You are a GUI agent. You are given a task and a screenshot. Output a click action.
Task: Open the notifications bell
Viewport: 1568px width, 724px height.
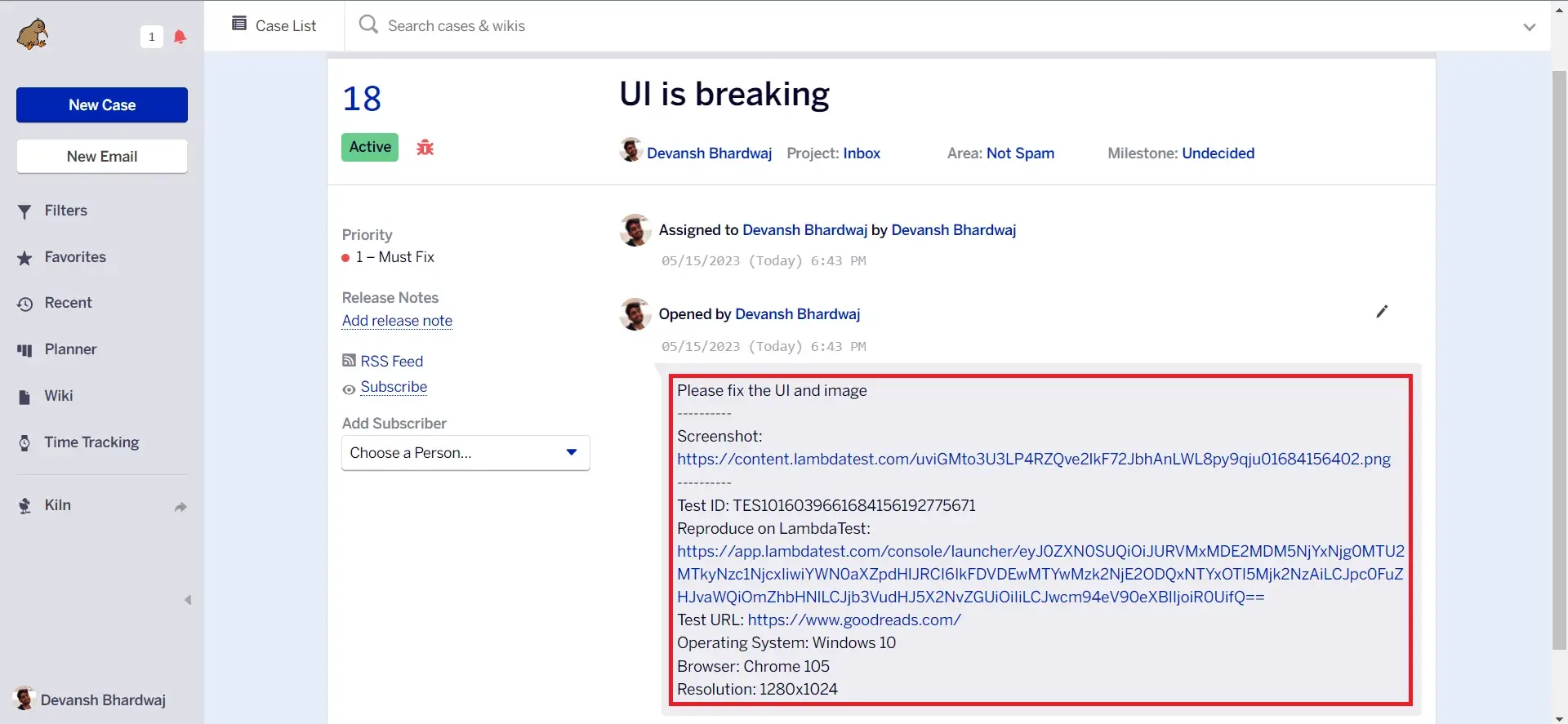pos(180,37)
